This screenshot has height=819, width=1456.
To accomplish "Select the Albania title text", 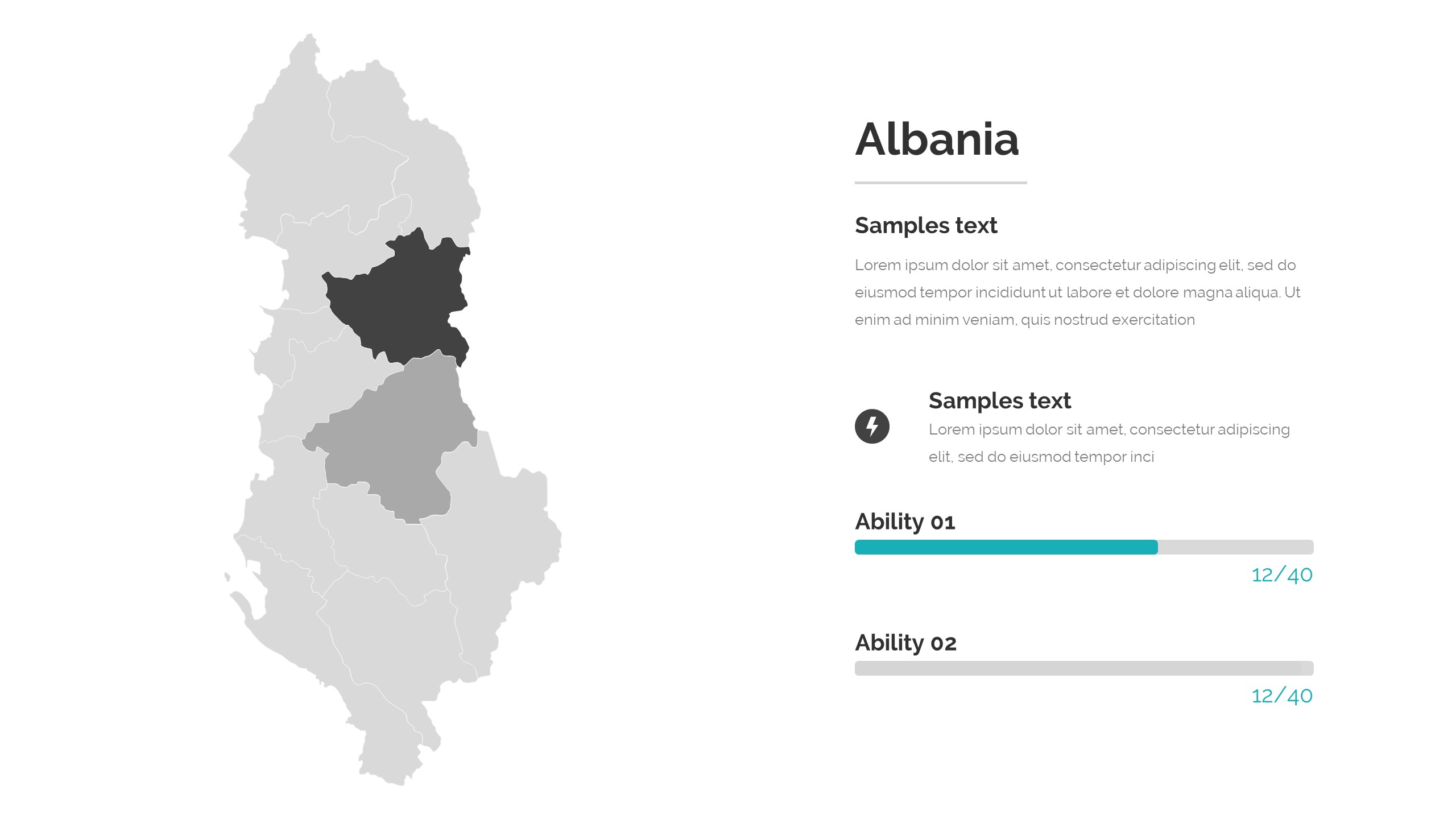I will pos(937,139).
